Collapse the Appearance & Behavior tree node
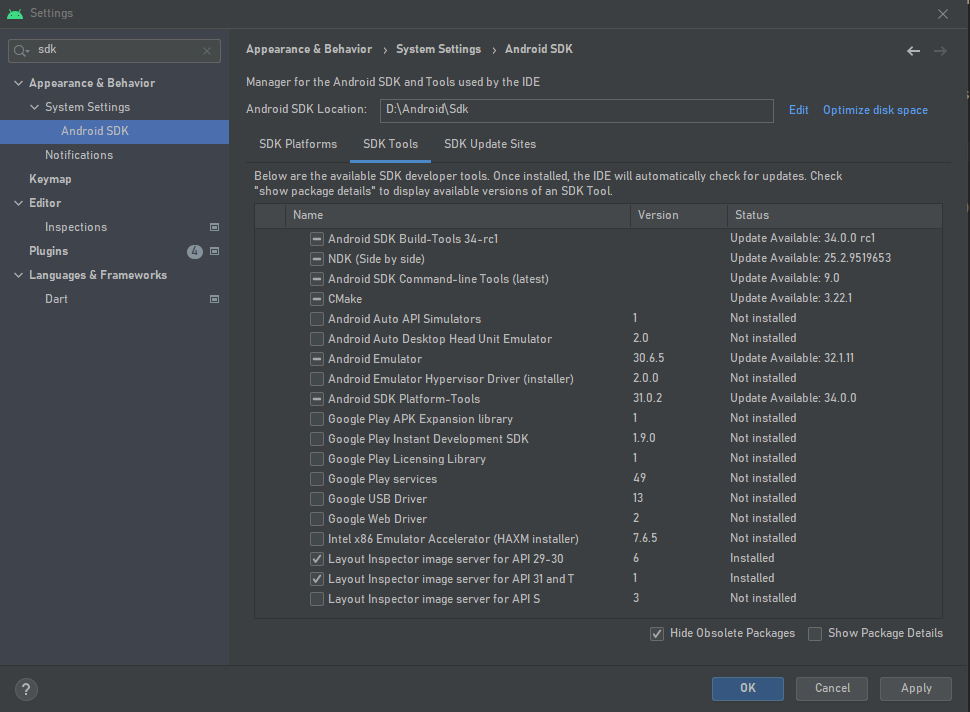The image size is (970, 712). click(19, 83)
